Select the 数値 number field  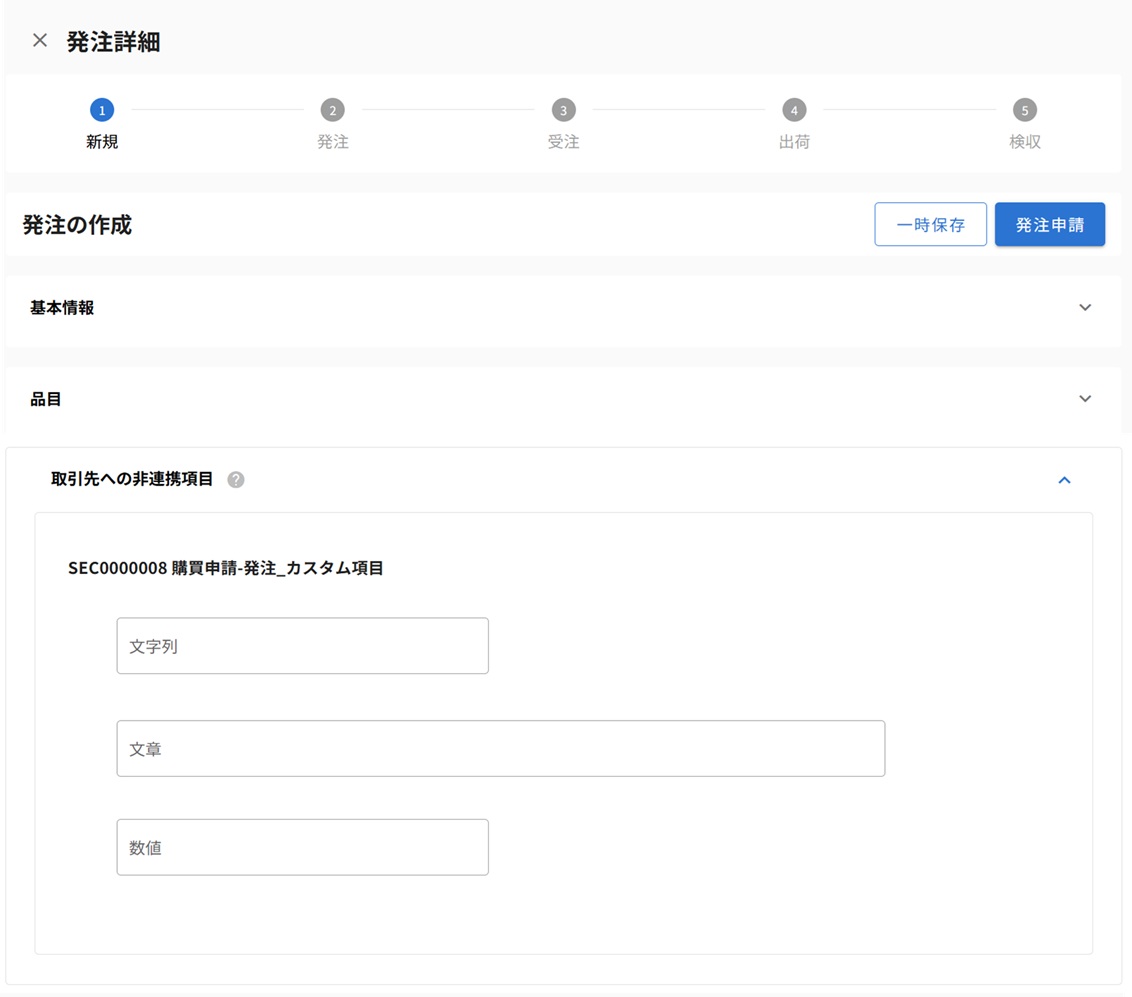point(302,848)
